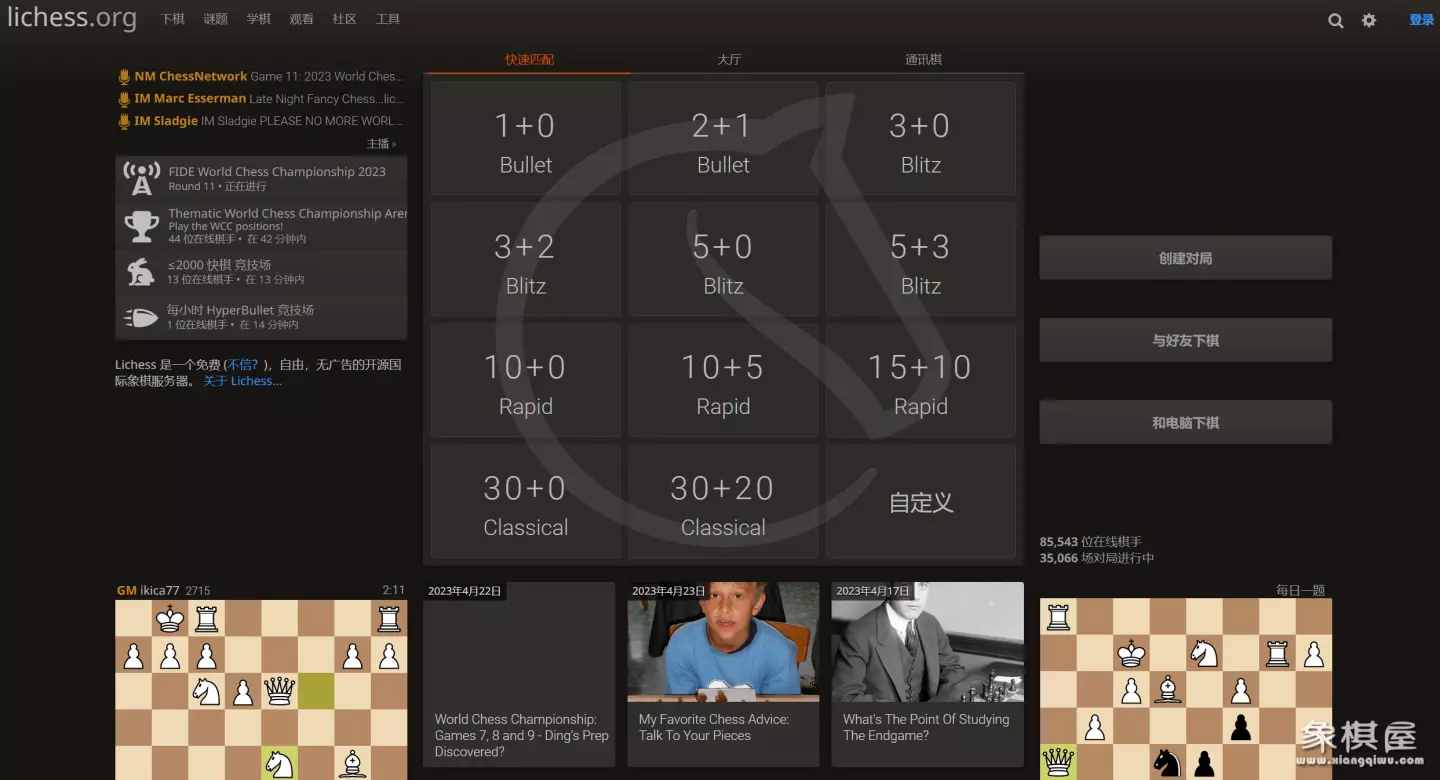Click the search magnifier icon

tap(1335, 20)
